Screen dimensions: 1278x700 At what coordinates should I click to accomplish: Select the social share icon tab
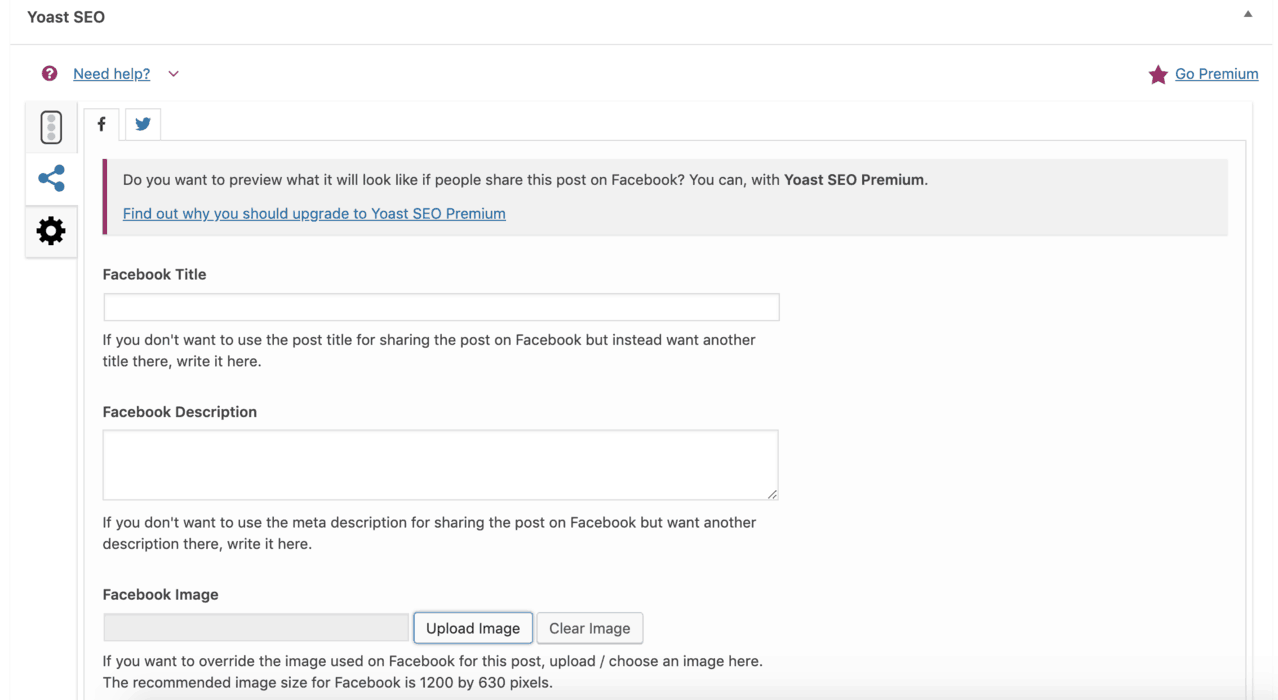click(x=51, y=179)
